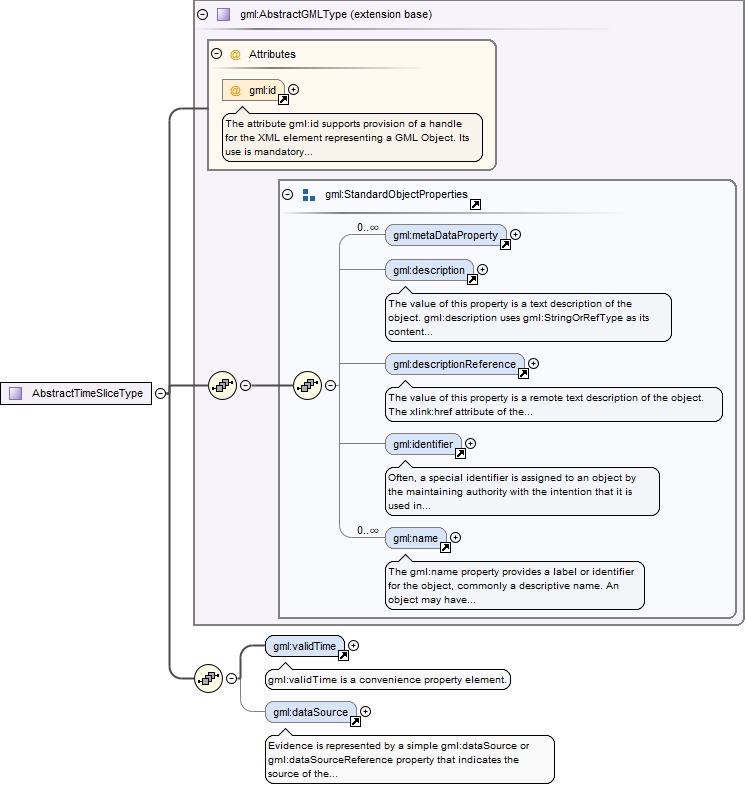Viewport: 746px width, 787px height.
Task: Expand the gml:identifier element
Action: pos(471,443)
